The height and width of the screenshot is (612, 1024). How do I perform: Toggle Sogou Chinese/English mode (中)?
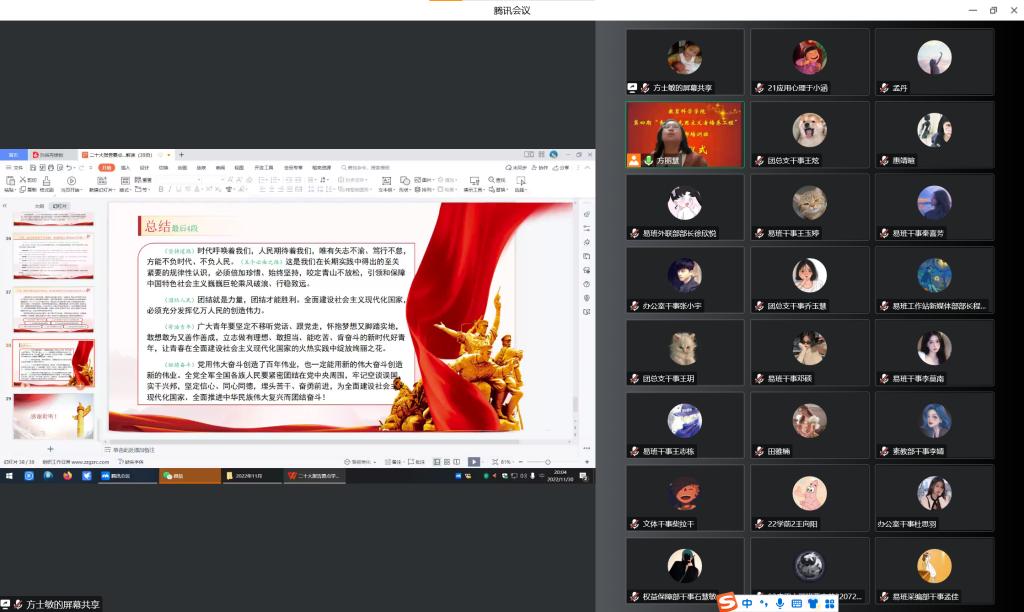tap(748, 603)
